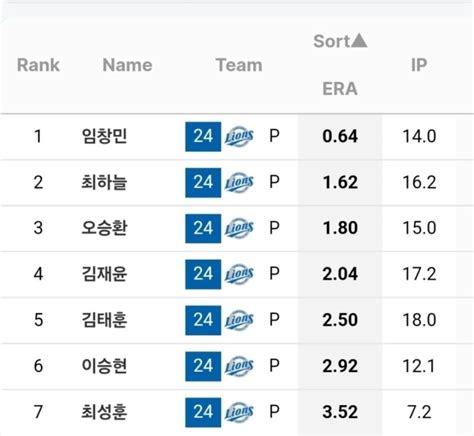Click the blue 24 badge for 임창민
The image size is (474, 436).
[x=203, y=137]
